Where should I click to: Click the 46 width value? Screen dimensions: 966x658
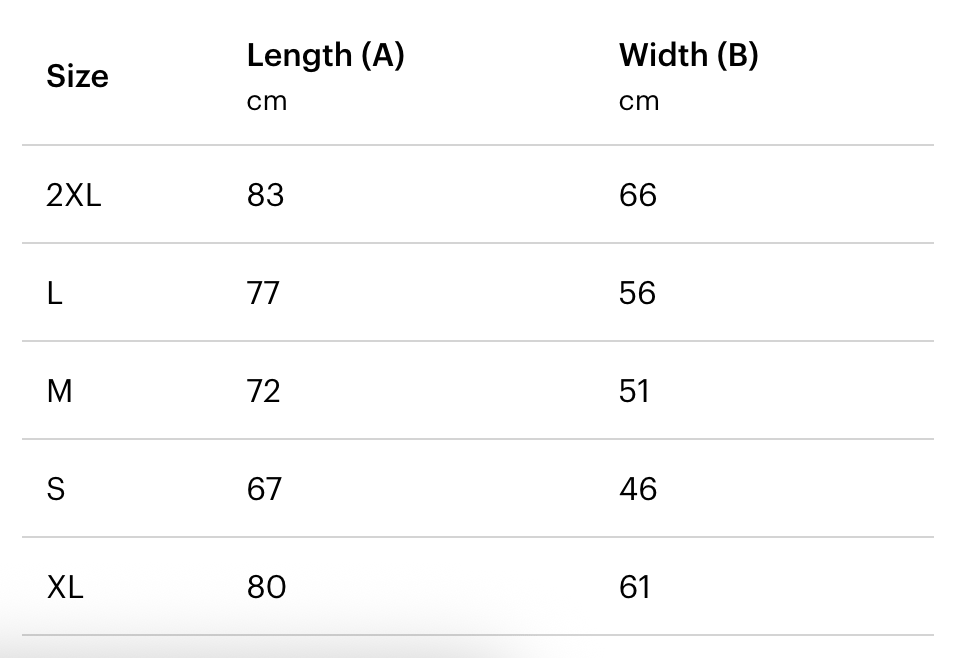pos(638,489)
